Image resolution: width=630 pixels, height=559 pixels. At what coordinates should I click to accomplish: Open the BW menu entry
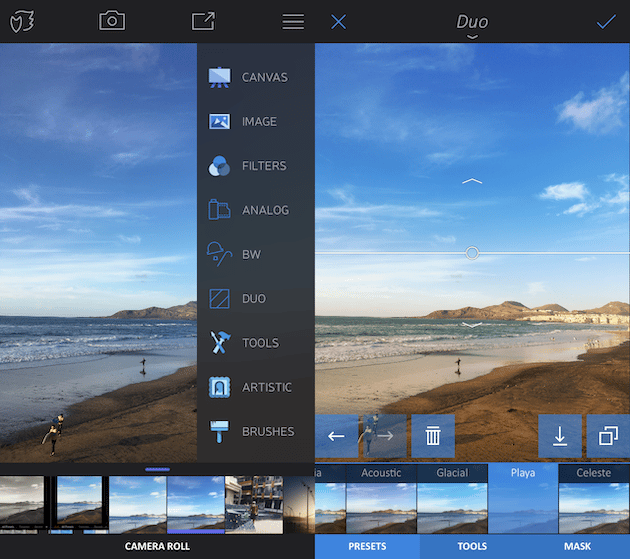252,254
